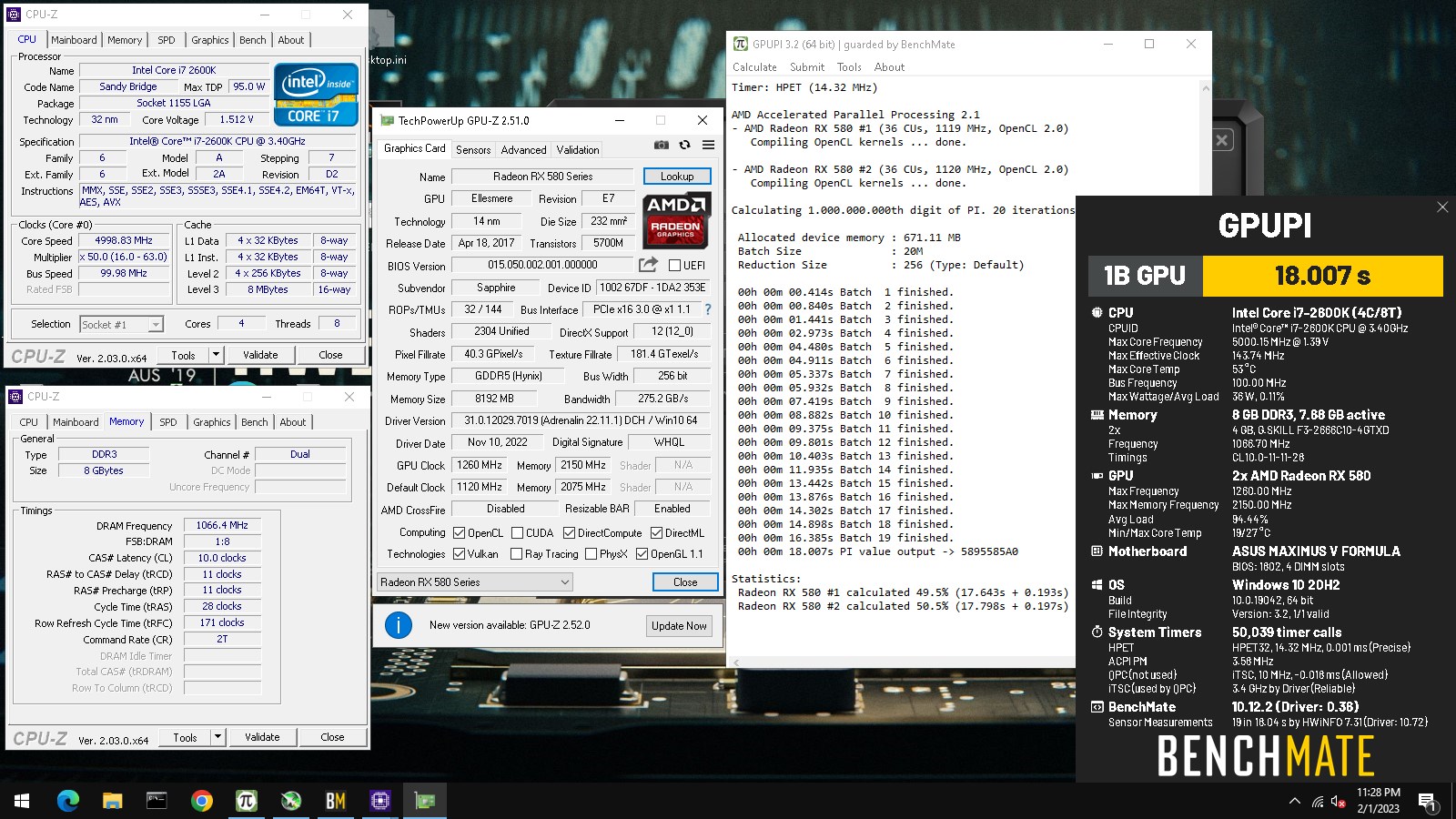Click Update Now in GPU-Z

[x=679, y=626]
